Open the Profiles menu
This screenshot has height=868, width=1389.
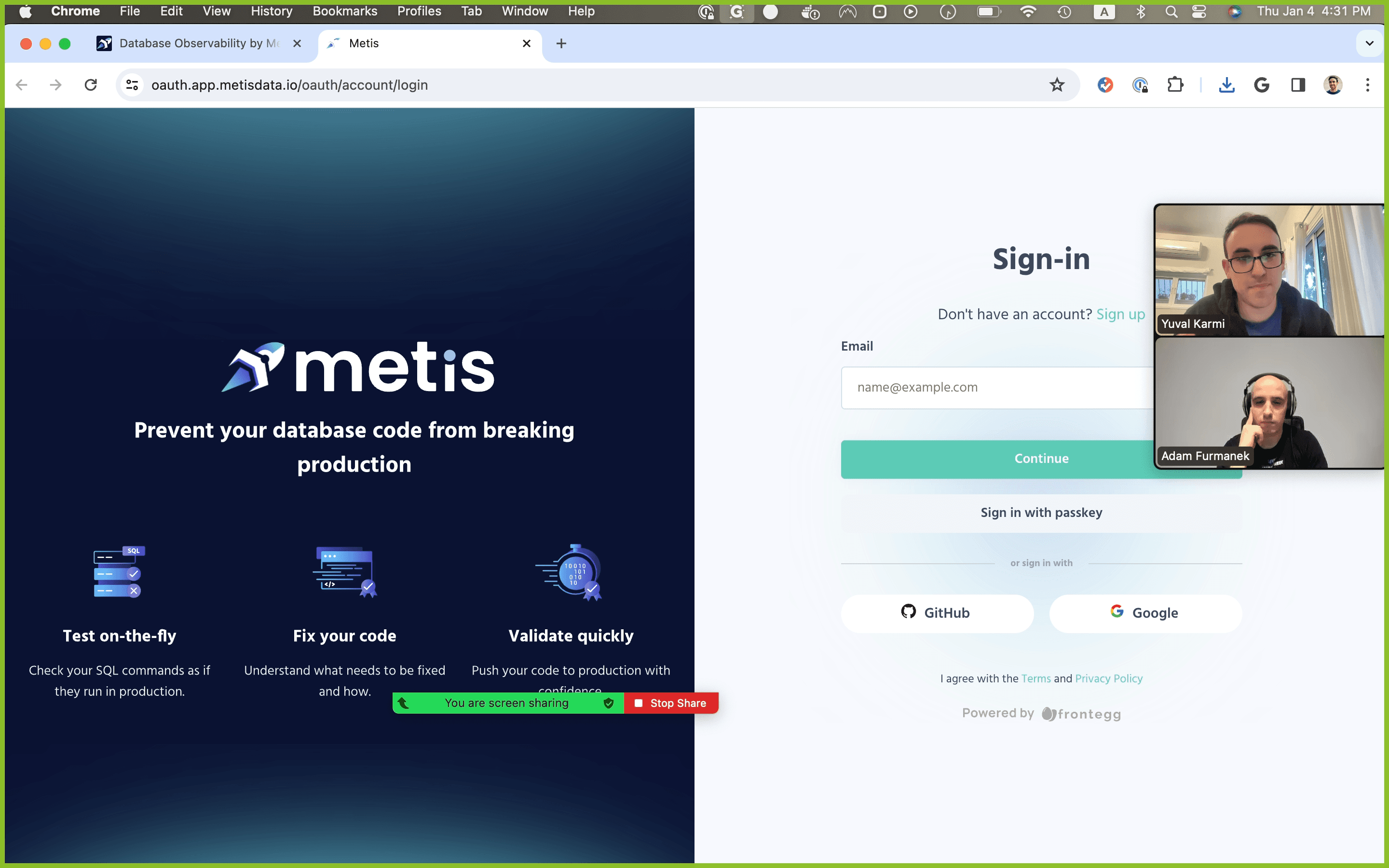pos(419,12)
